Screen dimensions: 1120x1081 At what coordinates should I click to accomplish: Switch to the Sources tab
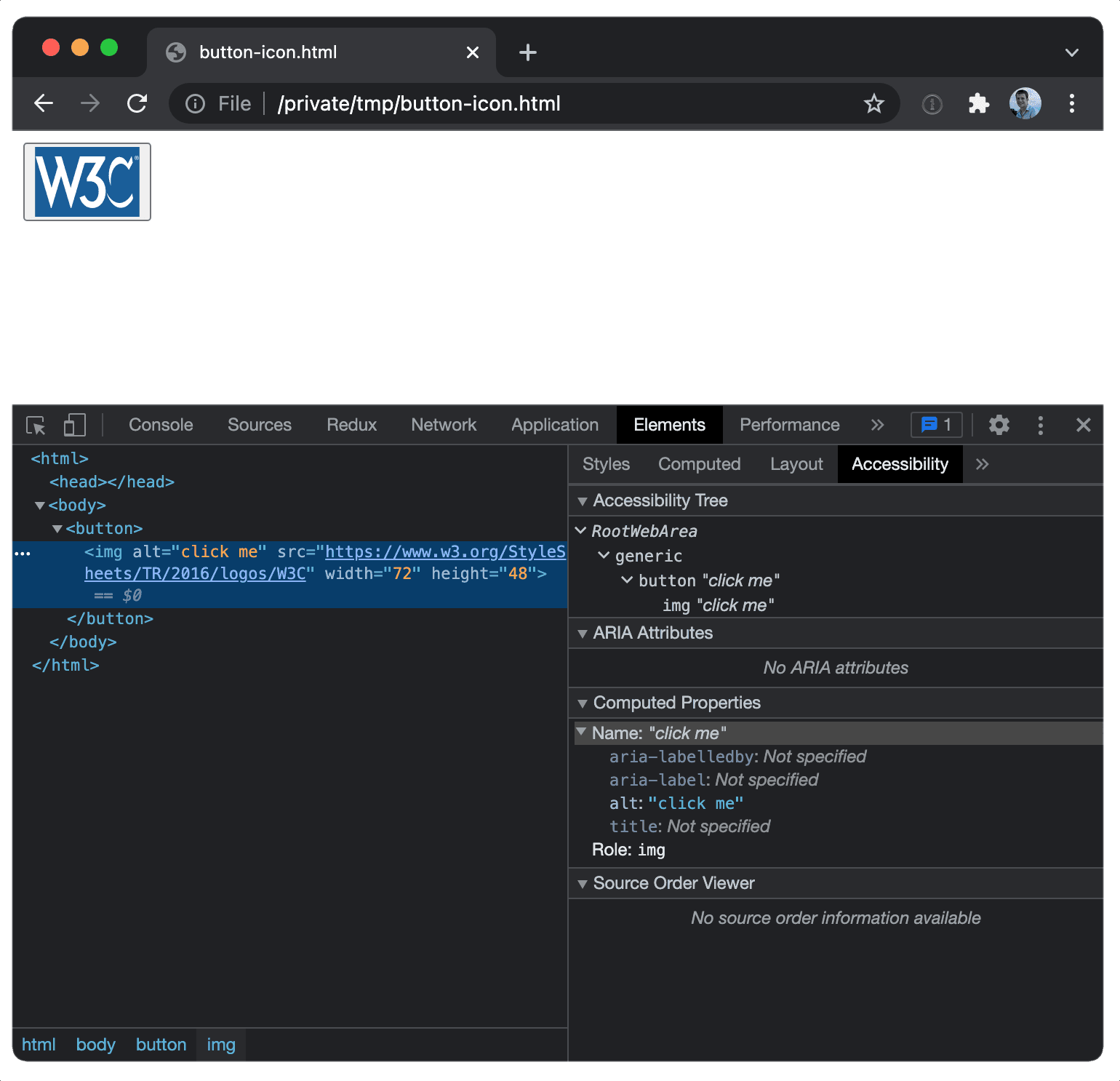click(x=260, y=425)
